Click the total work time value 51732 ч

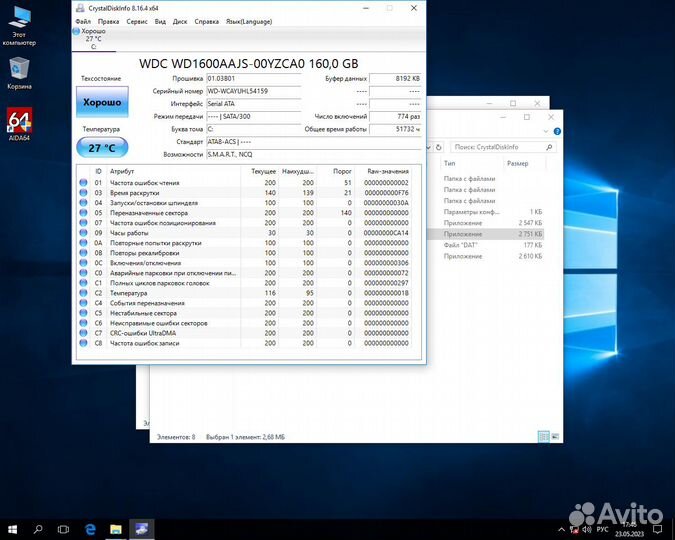pyautogui.click(x=395, y=129)
